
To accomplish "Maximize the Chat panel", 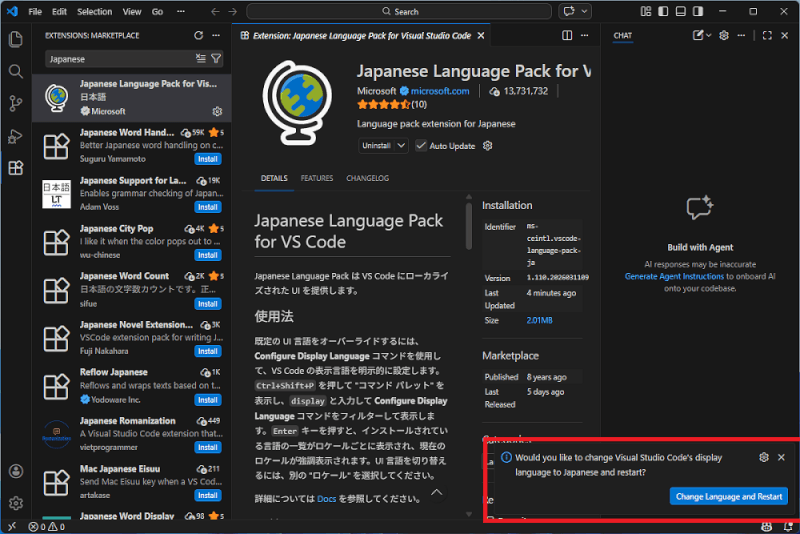I will (x=767, y=35).
